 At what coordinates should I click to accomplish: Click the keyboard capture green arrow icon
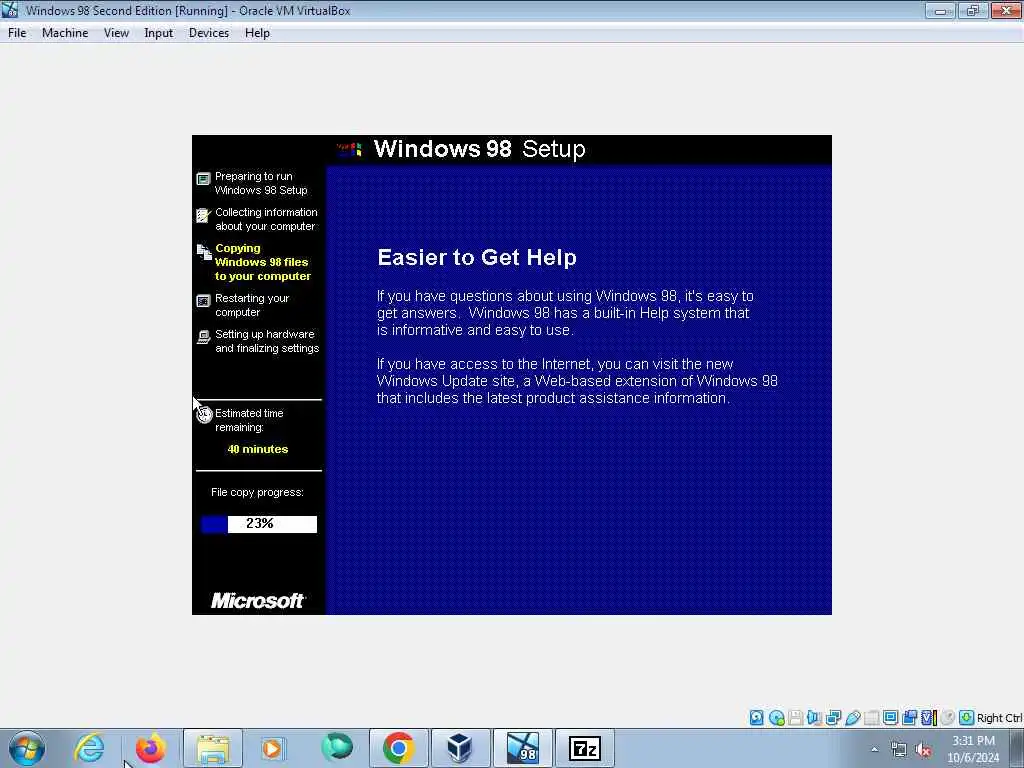(x=967, y=718)
